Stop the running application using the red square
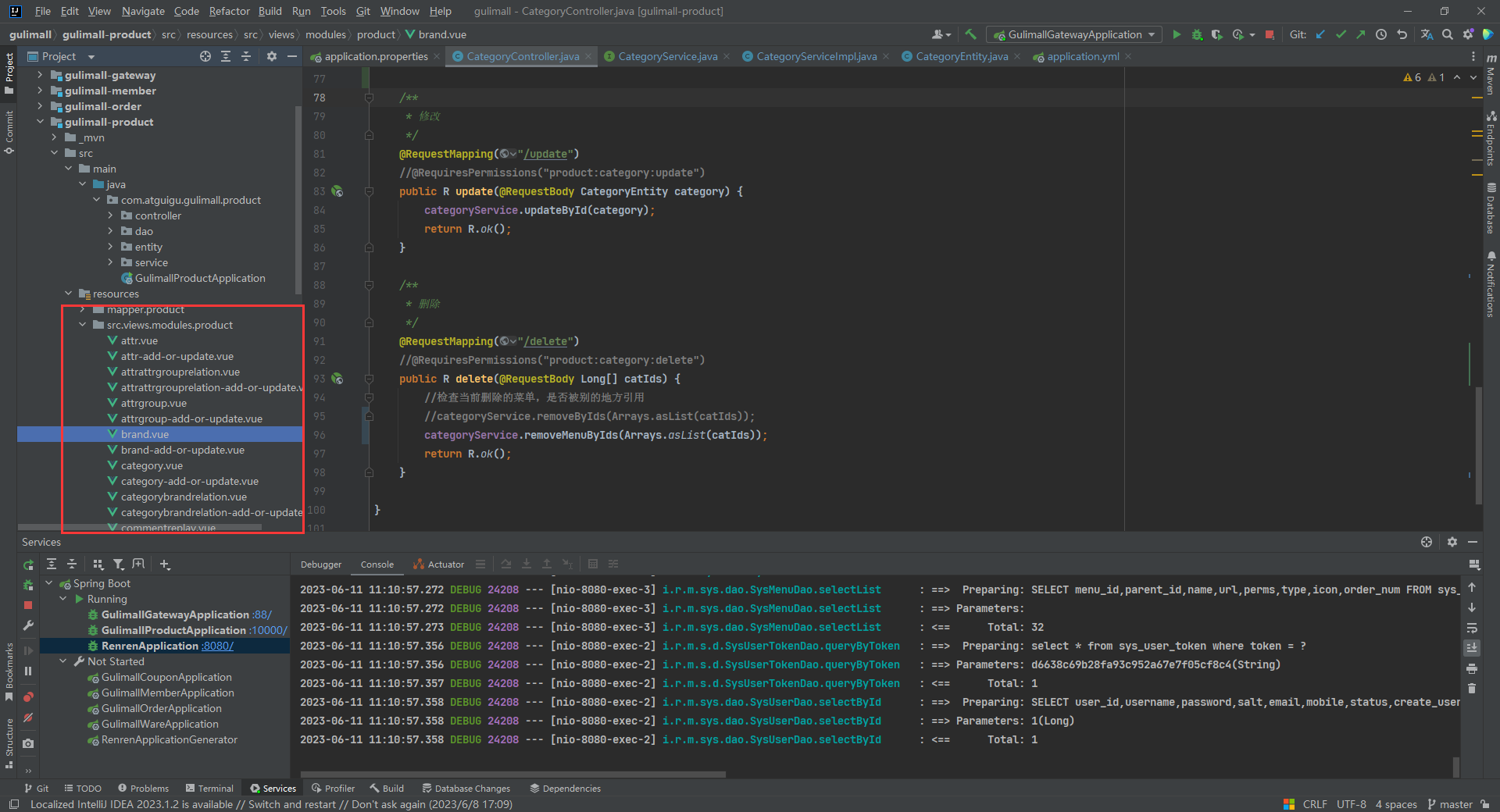The image size is (1500, 812). 1270,34
